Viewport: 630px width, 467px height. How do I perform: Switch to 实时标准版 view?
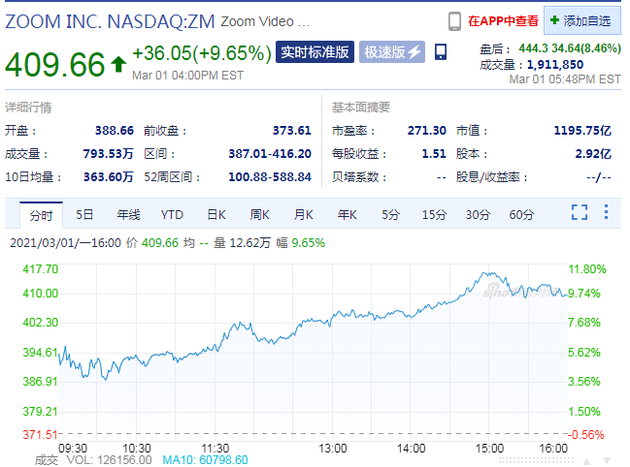tap(315, 52)
